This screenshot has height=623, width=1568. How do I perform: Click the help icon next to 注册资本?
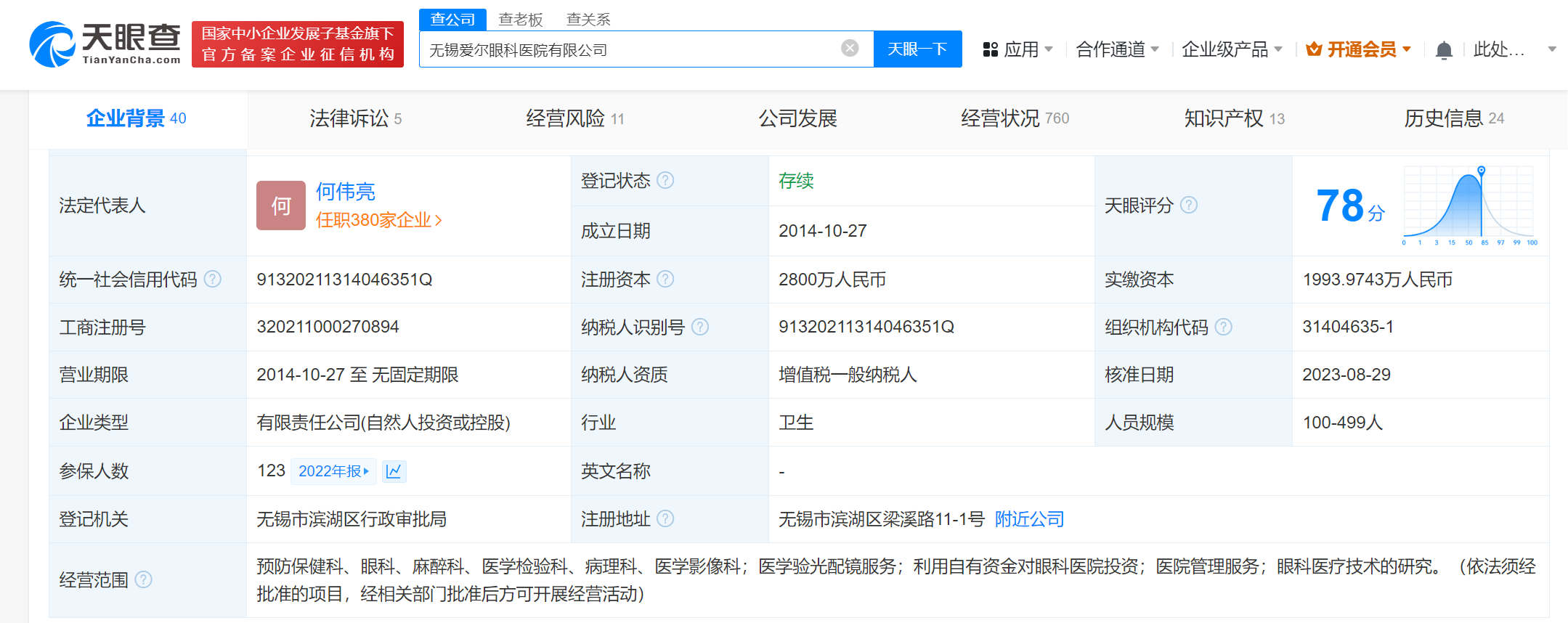[x=665, y=279]
